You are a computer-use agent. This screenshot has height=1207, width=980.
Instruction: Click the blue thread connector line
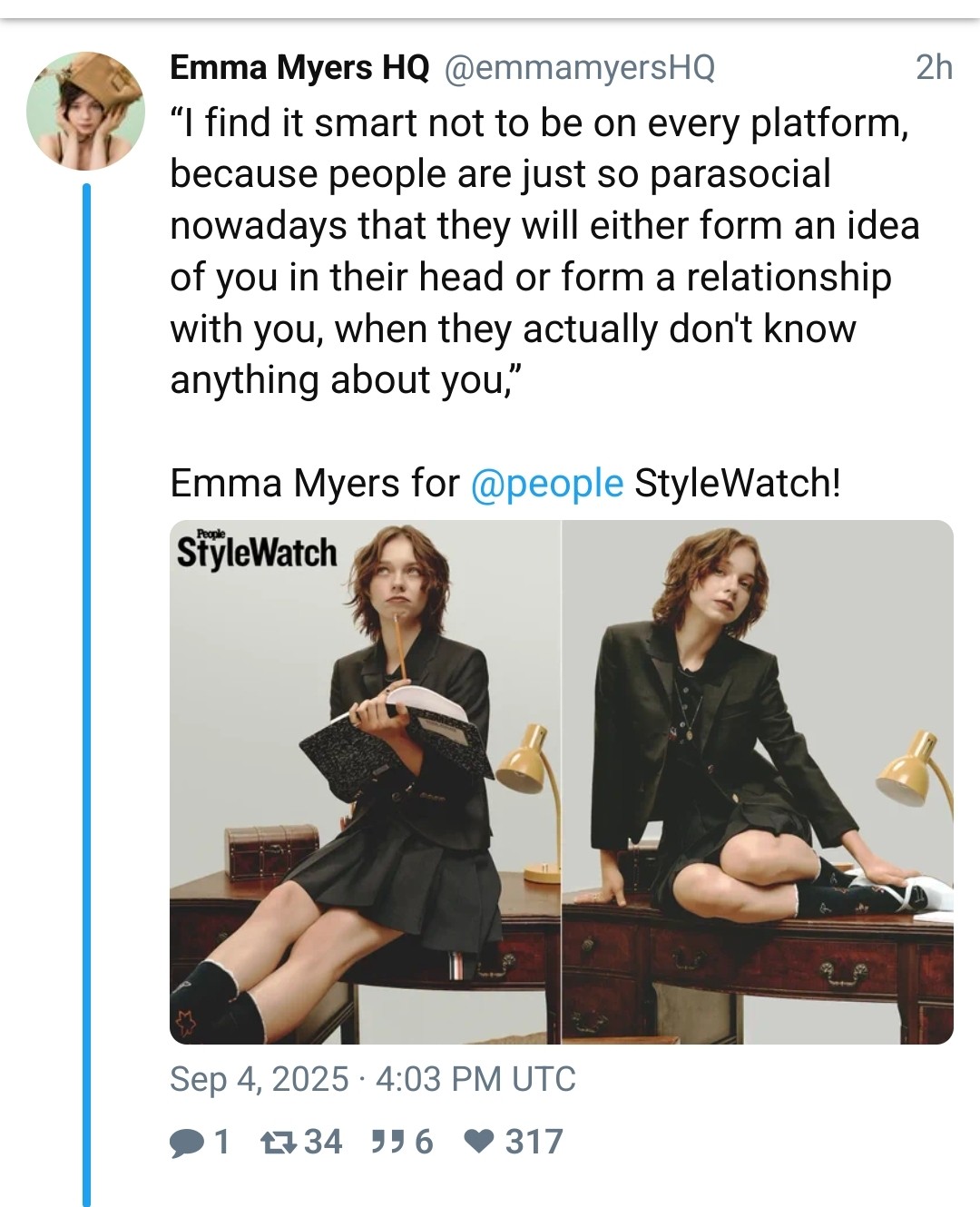point(87,690)
